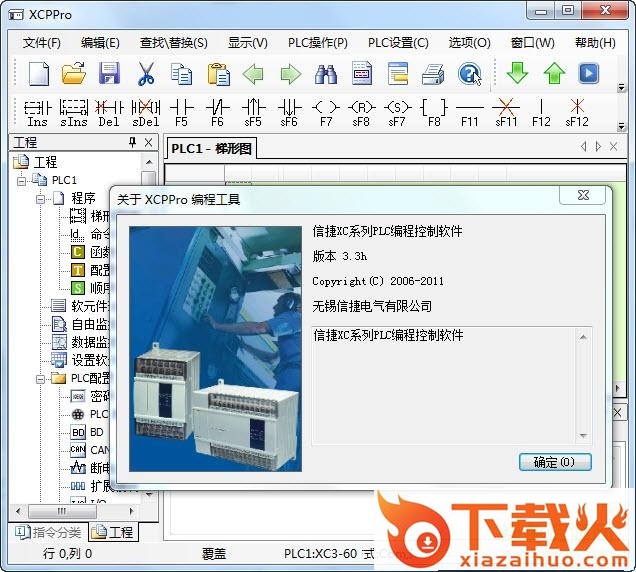Insert falling edge contact sF6
The height and width of the screenshot is (572, 636).
289,113
